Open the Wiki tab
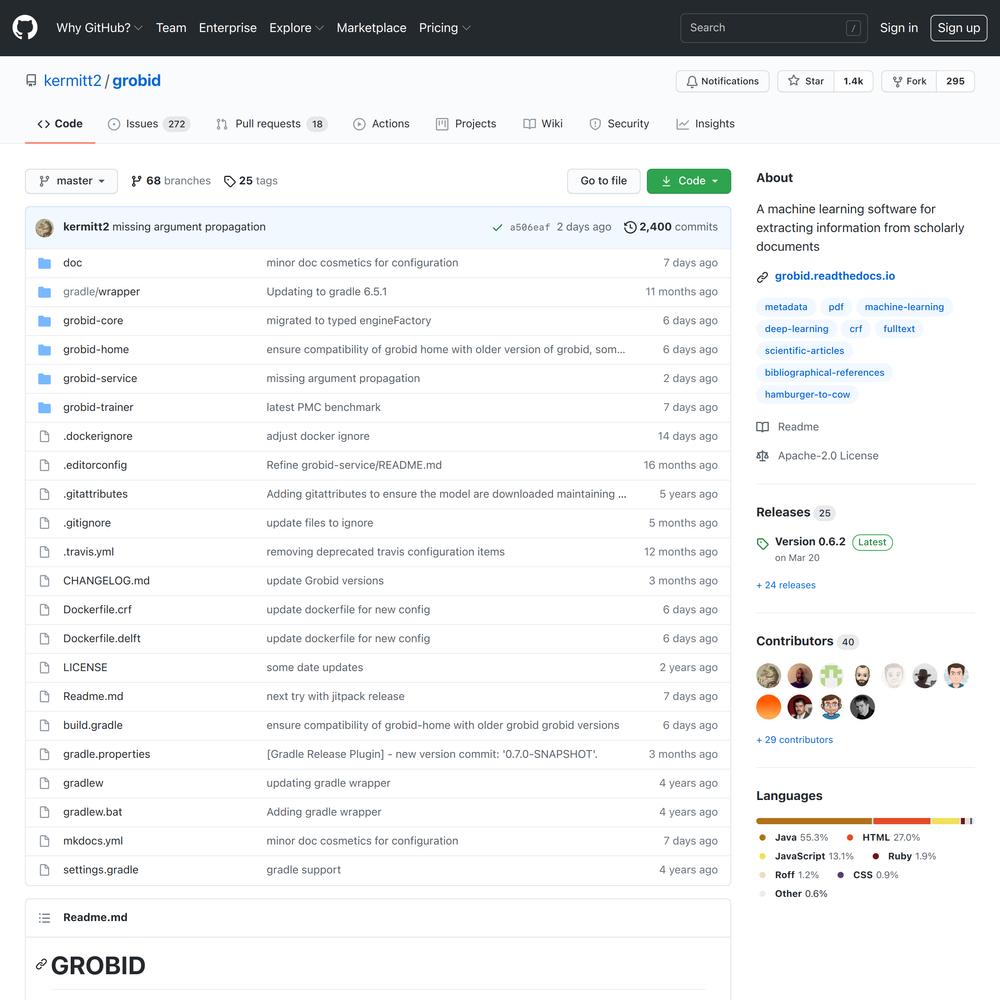This screenshot has height=1000, width=1000. point(543,124)
